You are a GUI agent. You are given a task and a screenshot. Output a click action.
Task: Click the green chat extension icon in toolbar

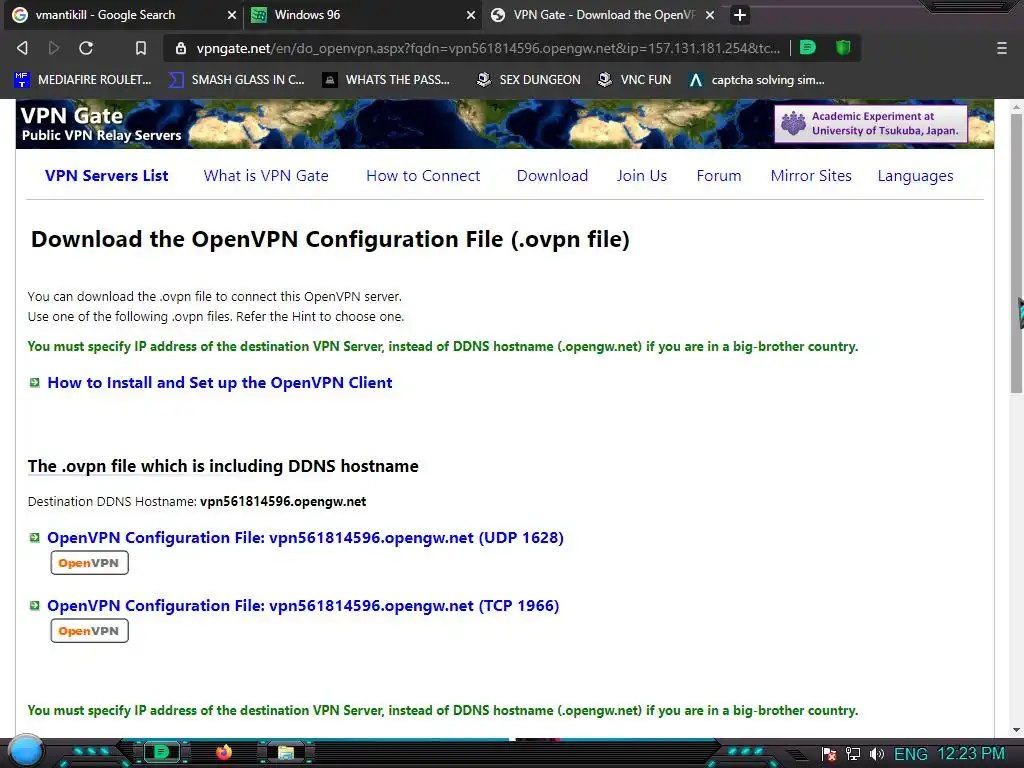tap(808, 48)
